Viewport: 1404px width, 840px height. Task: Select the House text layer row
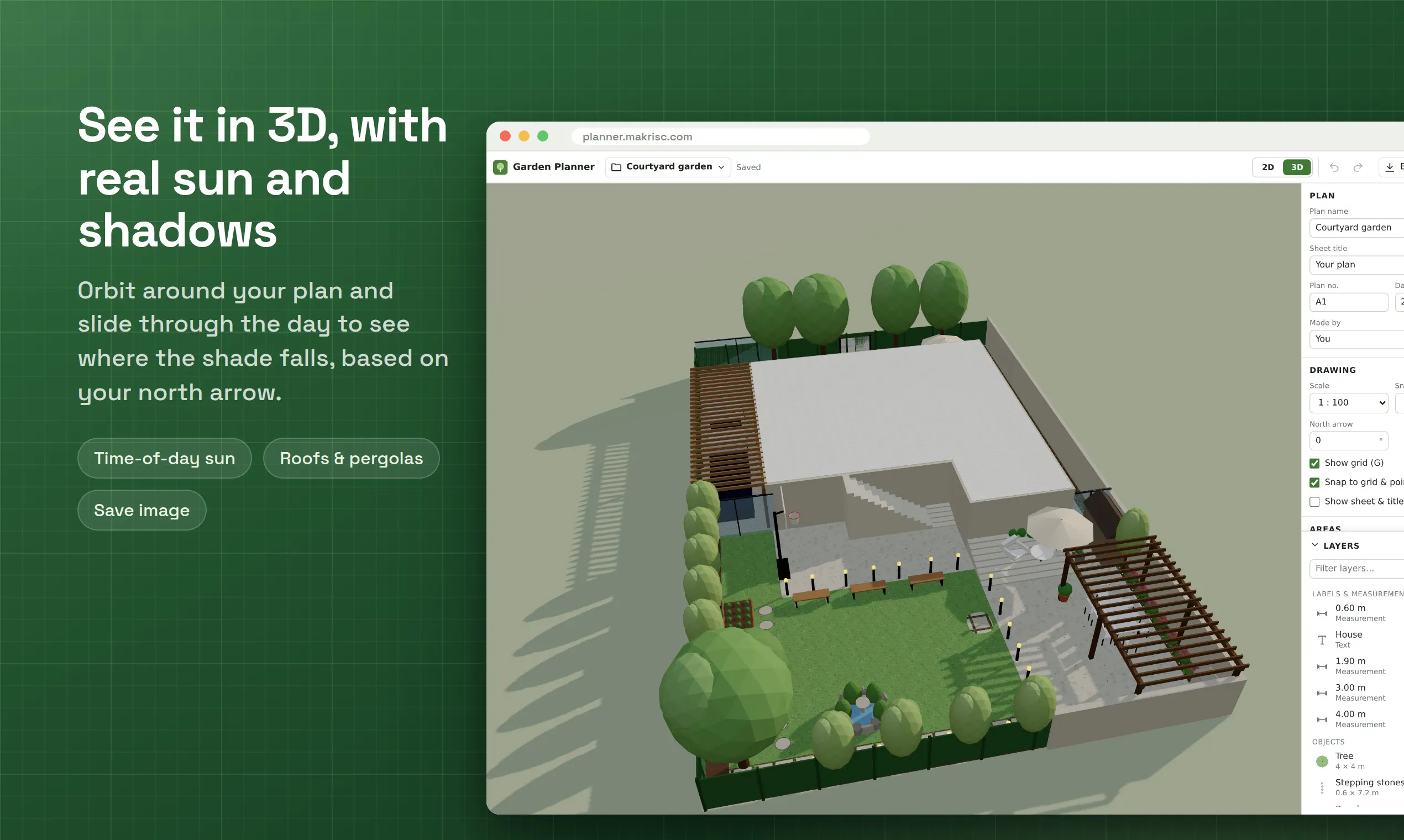tap(1357, 639)
